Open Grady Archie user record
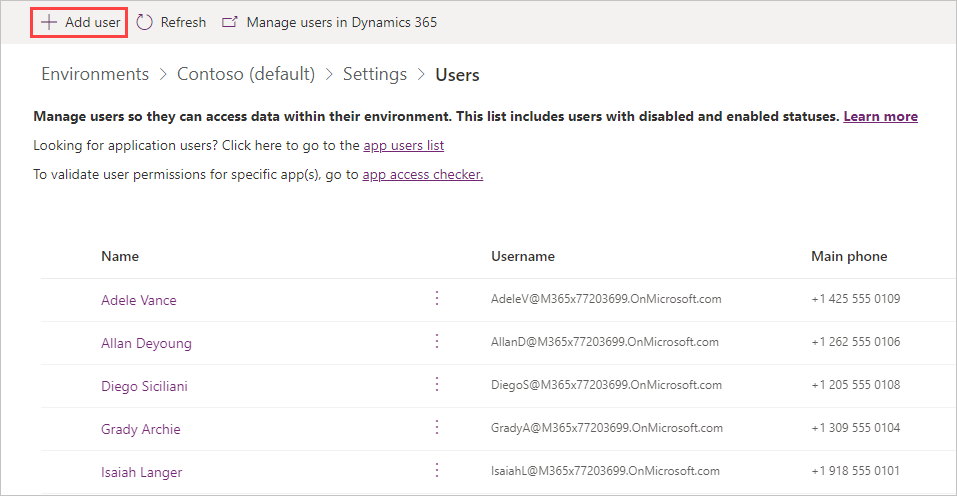The height and width of the screenshot is (496, 957). click(141, 430)
